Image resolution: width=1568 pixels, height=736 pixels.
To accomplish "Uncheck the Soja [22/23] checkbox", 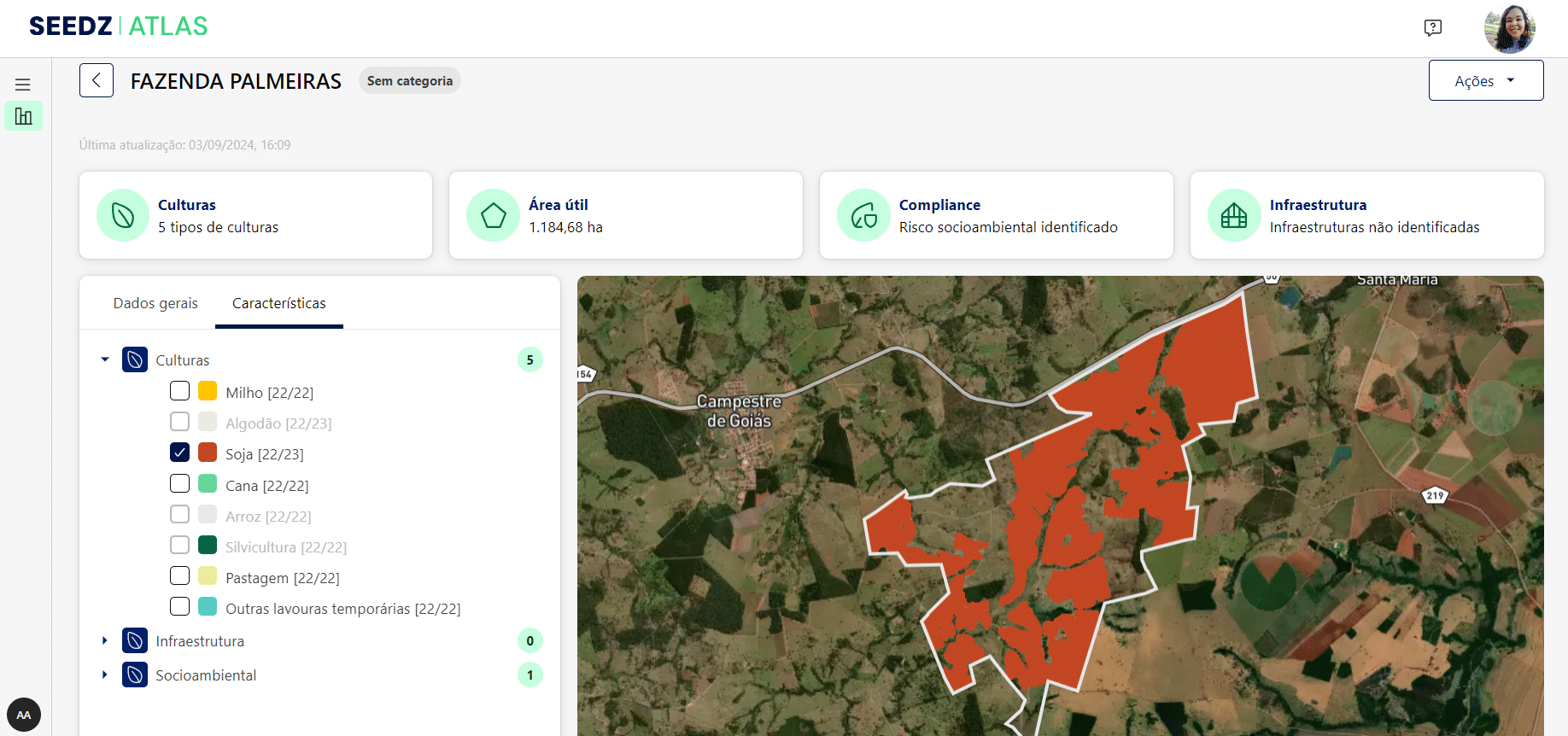I will tap(179, 453).
